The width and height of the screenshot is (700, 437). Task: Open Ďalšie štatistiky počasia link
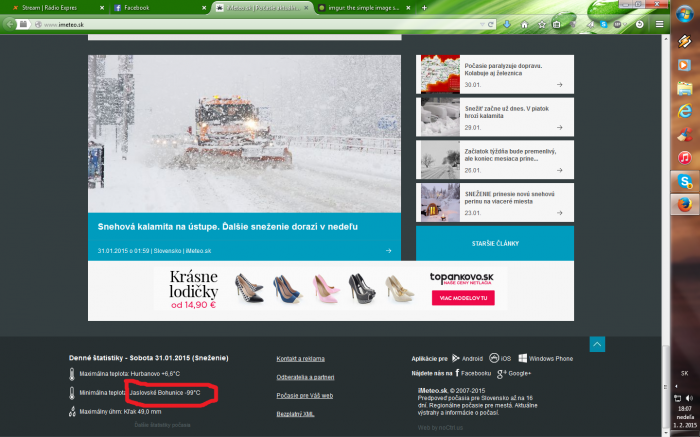[162, 425]
